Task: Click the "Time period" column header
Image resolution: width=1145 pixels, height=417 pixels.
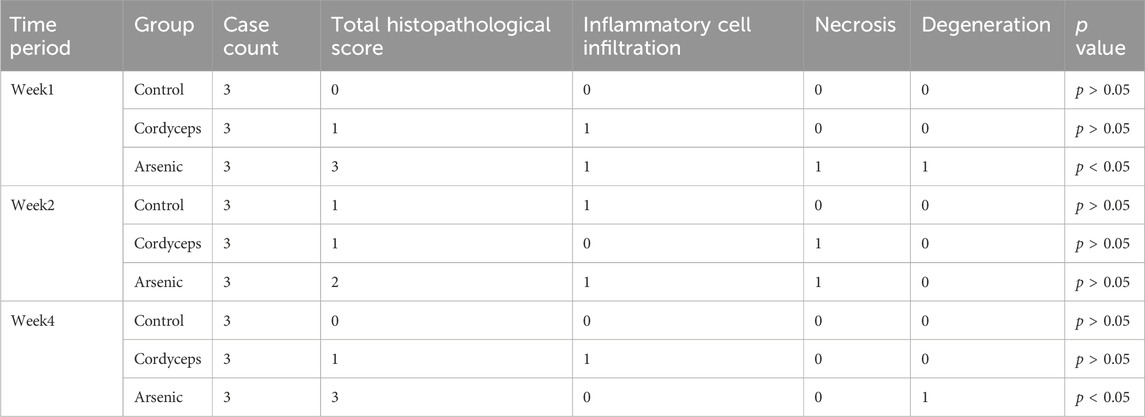Action: point(35,36)
